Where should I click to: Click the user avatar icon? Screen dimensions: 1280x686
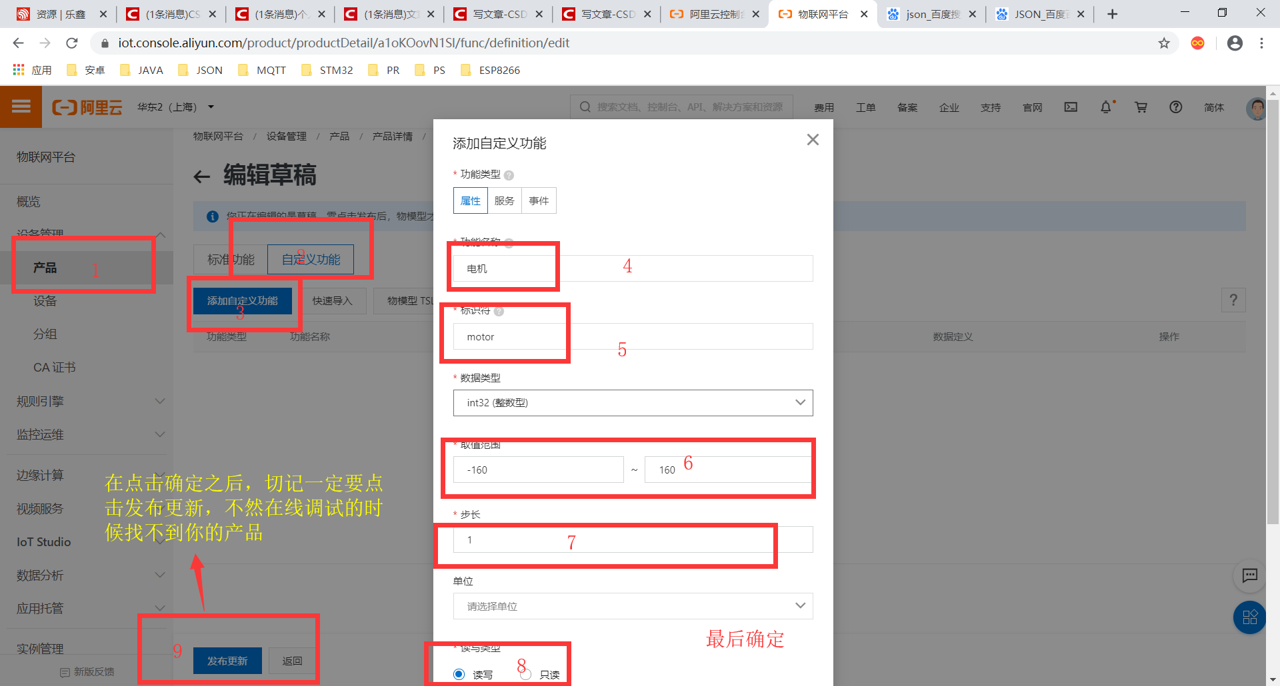click(x=1256, y=108)
